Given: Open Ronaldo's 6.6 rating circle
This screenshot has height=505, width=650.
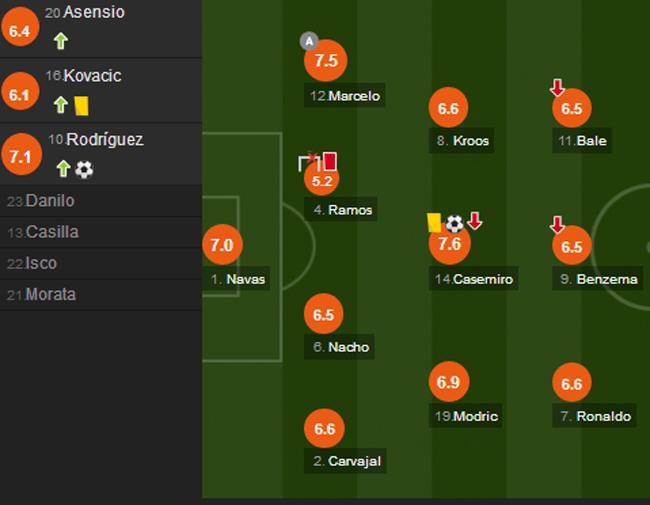Looking at the screenshot, I should coord(572,382).
